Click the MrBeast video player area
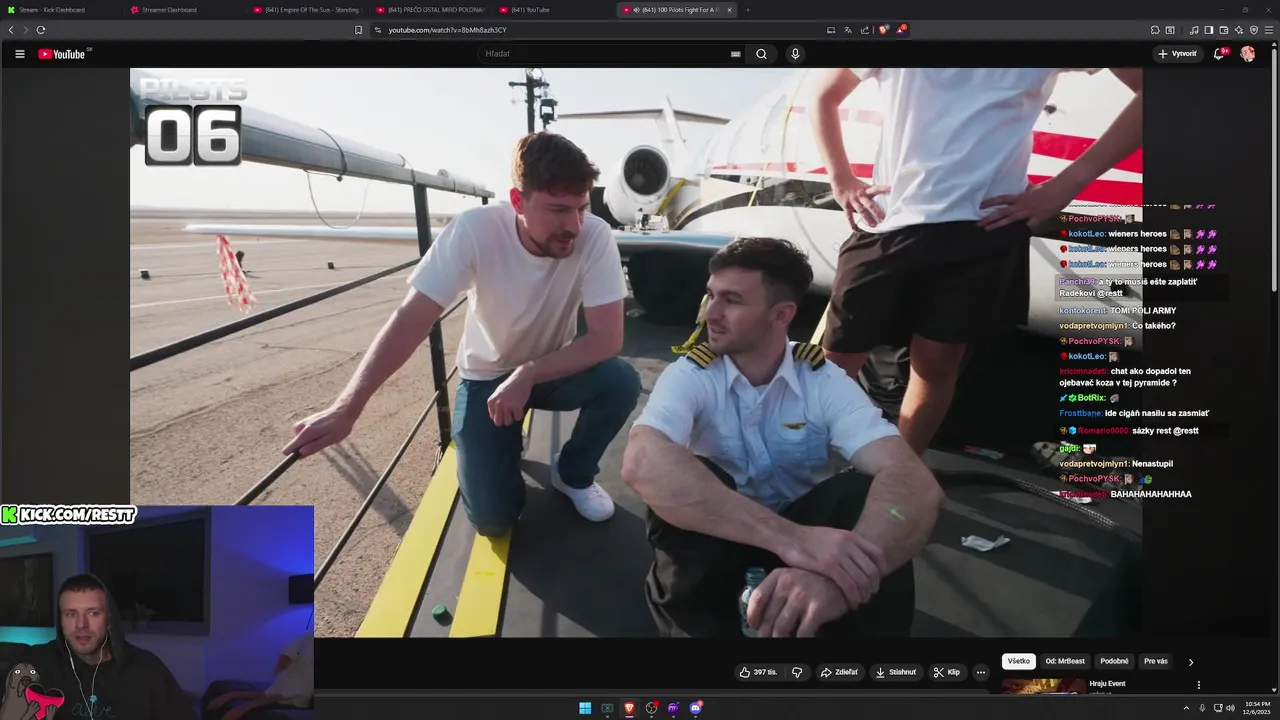The height and width of the screenshot is (720, 1280). point(636,353)
